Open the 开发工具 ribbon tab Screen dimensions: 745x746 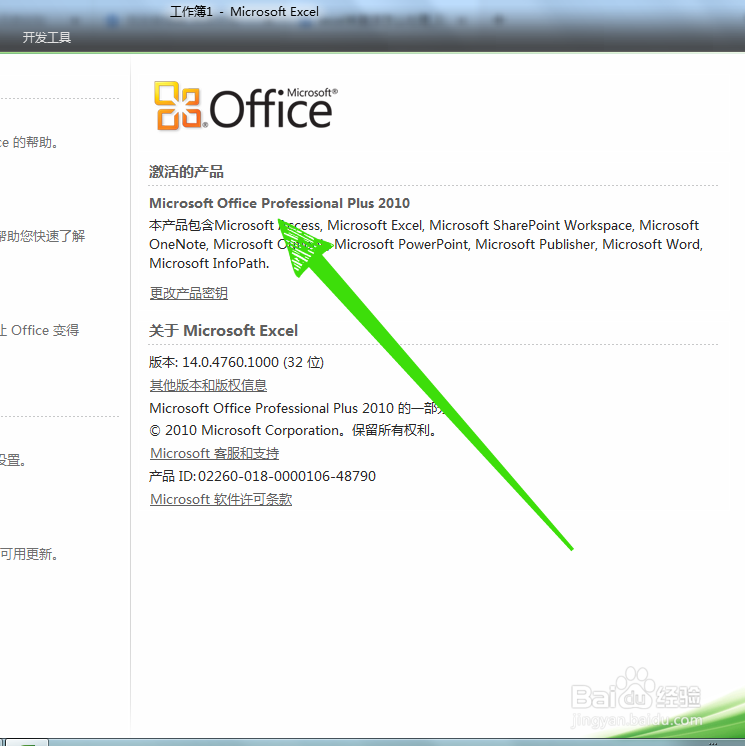coord(47,38)
